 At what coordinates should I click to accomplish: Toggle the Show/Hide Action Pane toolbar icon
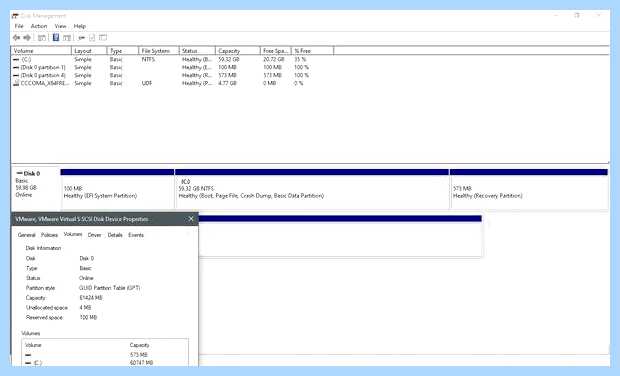click(x=67, y=38)
